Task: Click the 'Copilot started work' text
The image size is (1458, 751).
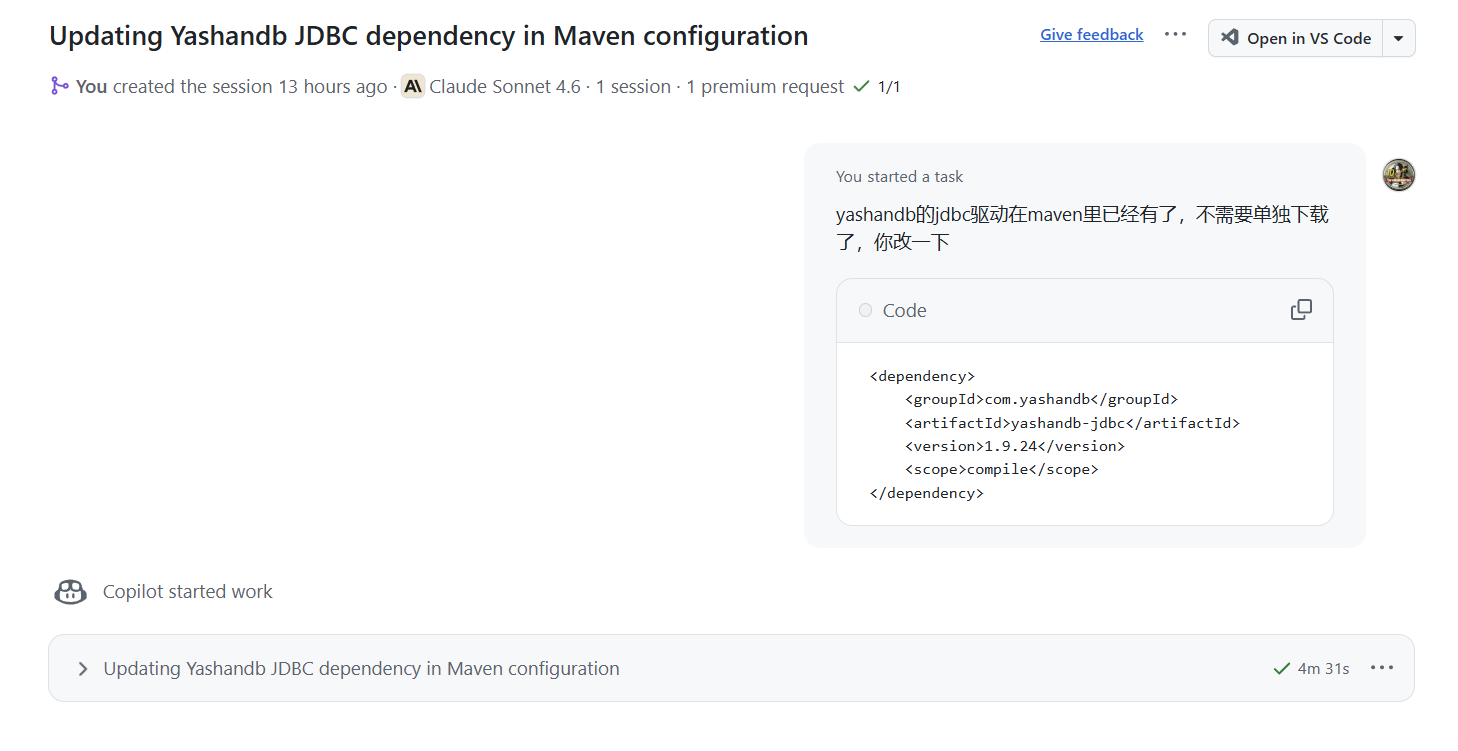Action: pos(187,592)
